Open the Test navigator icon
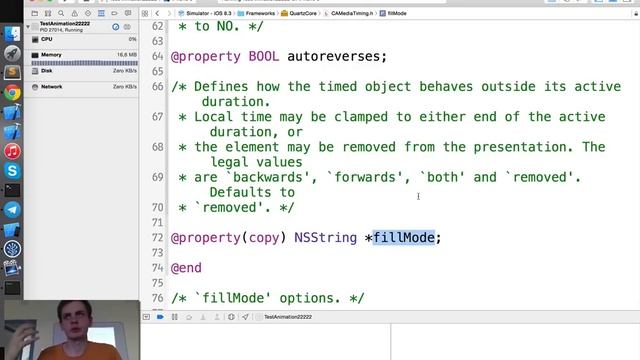The width and height of the screenshot is (640, 360). click(x=88, y=13)
